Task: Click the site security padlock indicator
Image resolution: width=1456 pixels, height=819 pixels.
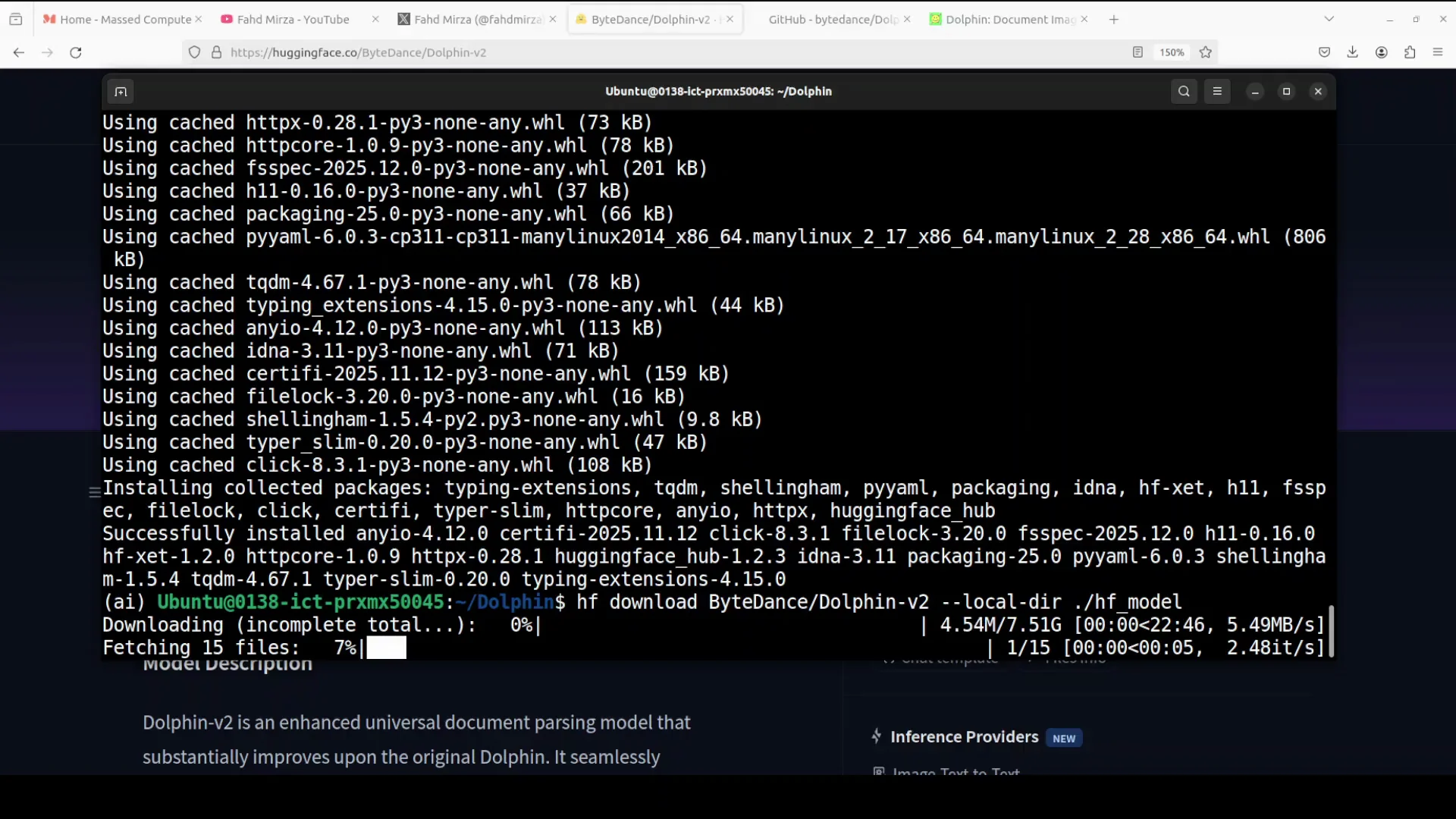Action: [x=216, y=52]
